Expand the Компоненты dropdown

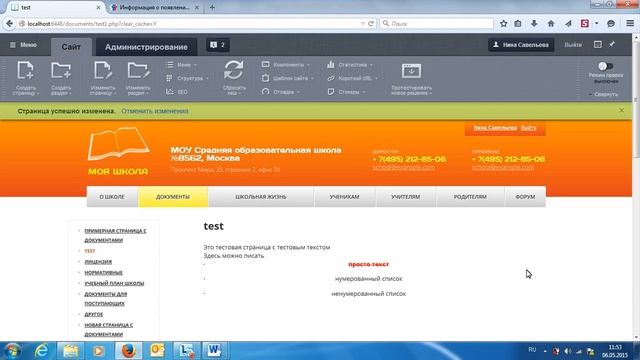(286, 65)
